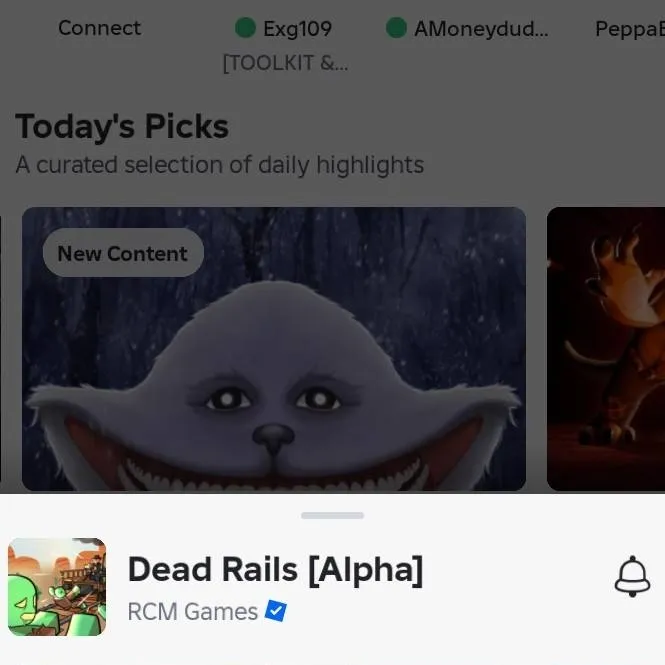Open the orange creature game card

[x=606, y=349]
